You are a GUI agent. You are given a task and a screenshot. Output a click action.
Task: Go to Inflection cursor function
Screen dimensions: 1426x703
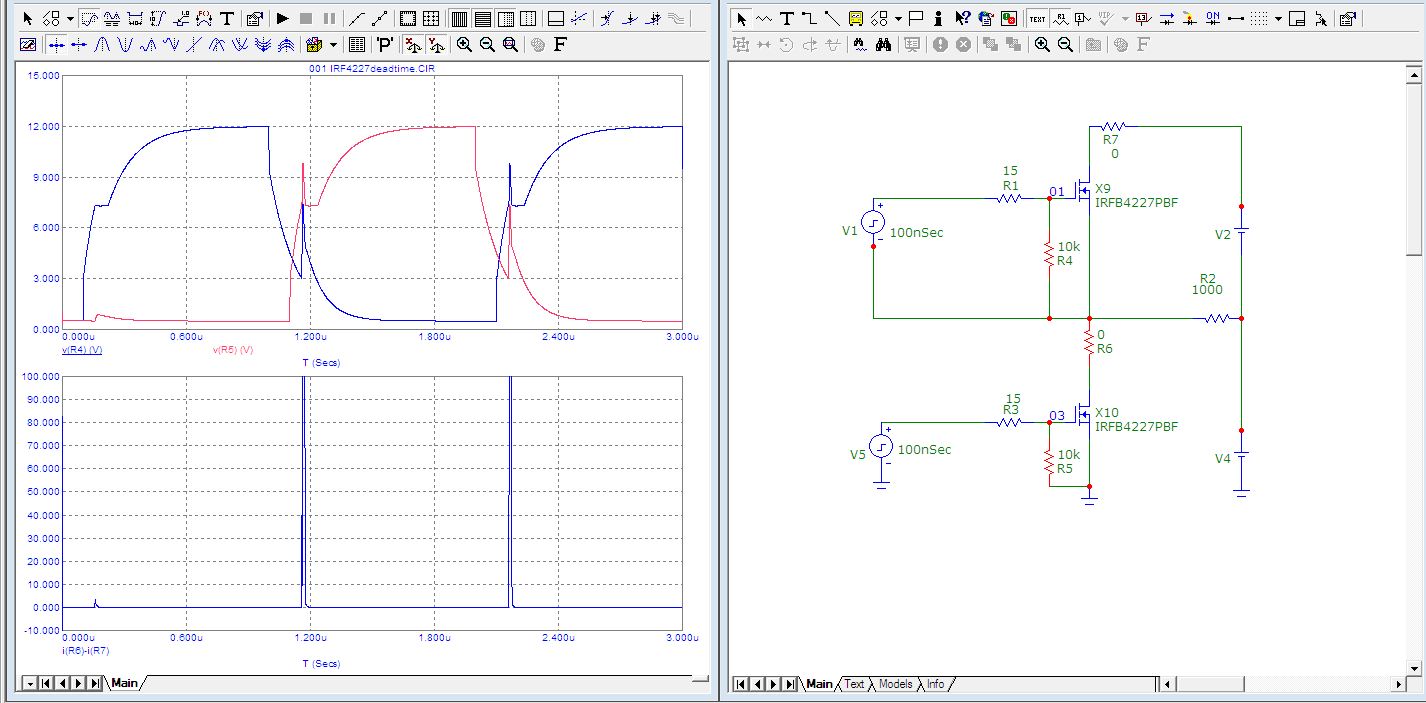[x=193, y=44]
